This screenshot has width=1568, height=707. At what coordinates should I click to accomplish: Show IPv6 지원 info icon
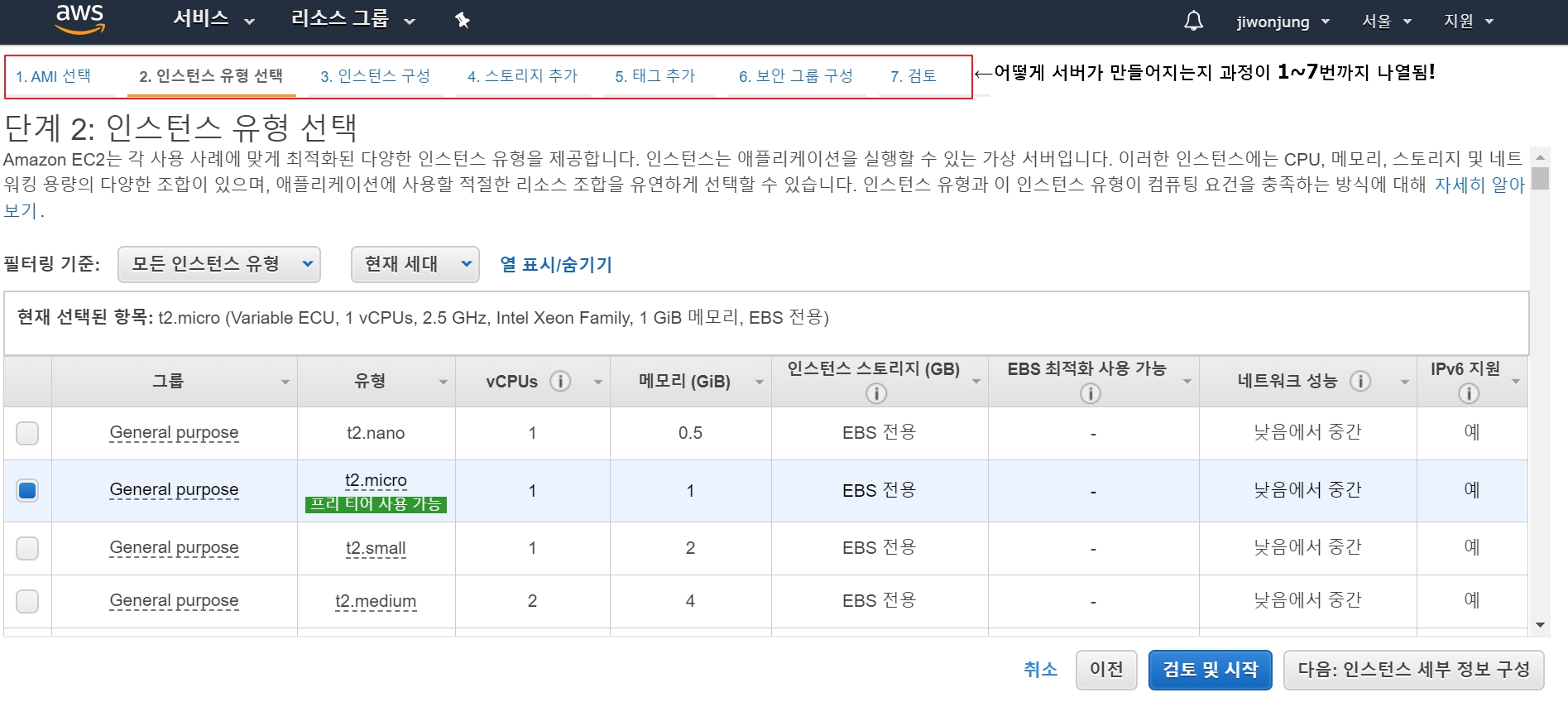[x=1469, y=393]
